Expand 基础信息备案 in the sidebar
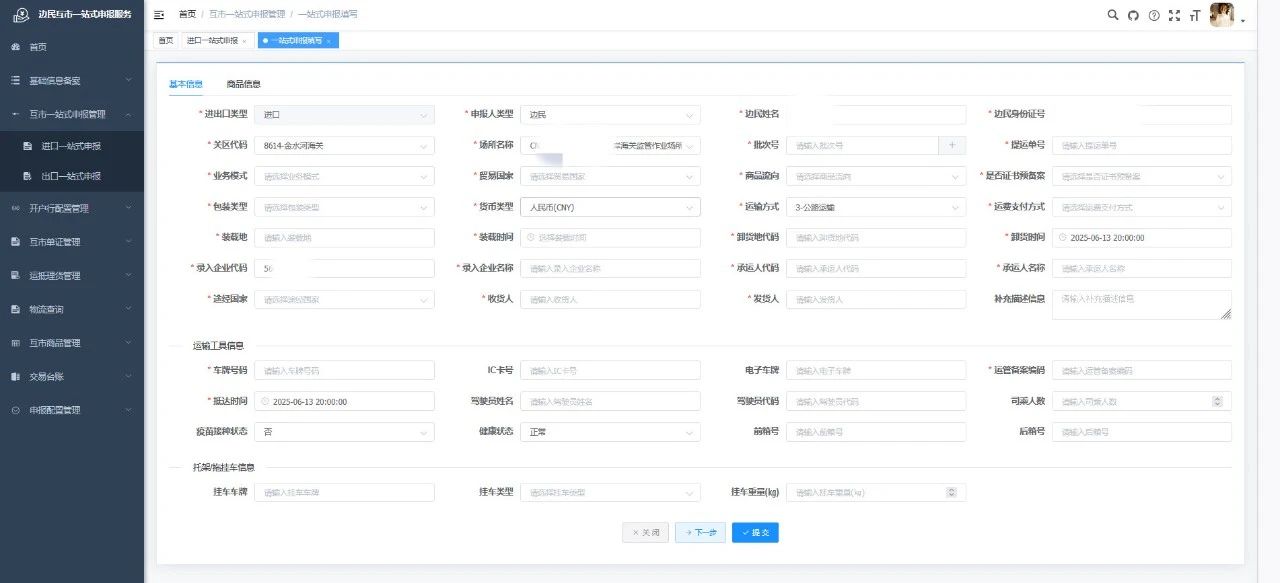This screenshot has height=583, width=1280. [70, 80]
